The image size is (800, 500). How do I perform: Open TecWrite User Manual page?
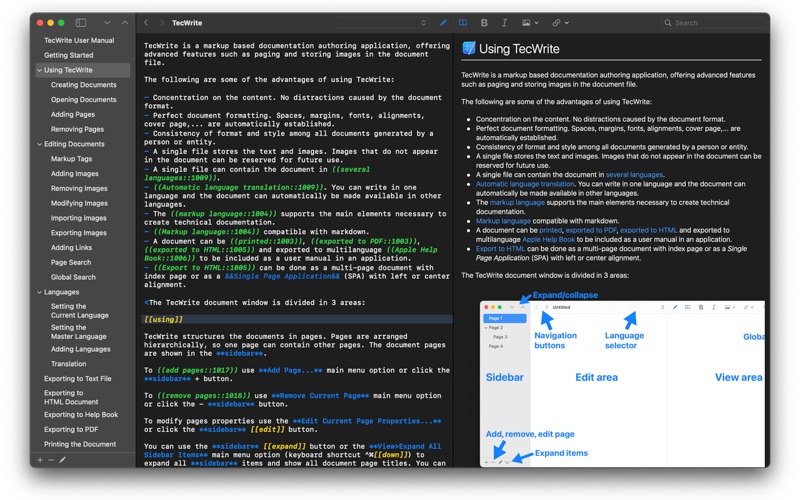point(79,40)
